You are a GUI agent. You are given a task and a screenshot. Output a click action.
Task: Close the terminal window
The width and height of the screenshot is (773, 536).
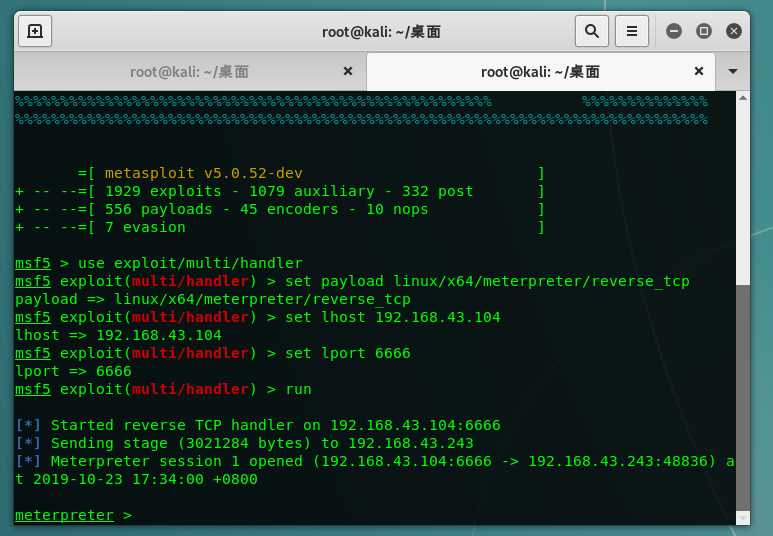click(734, 32)
